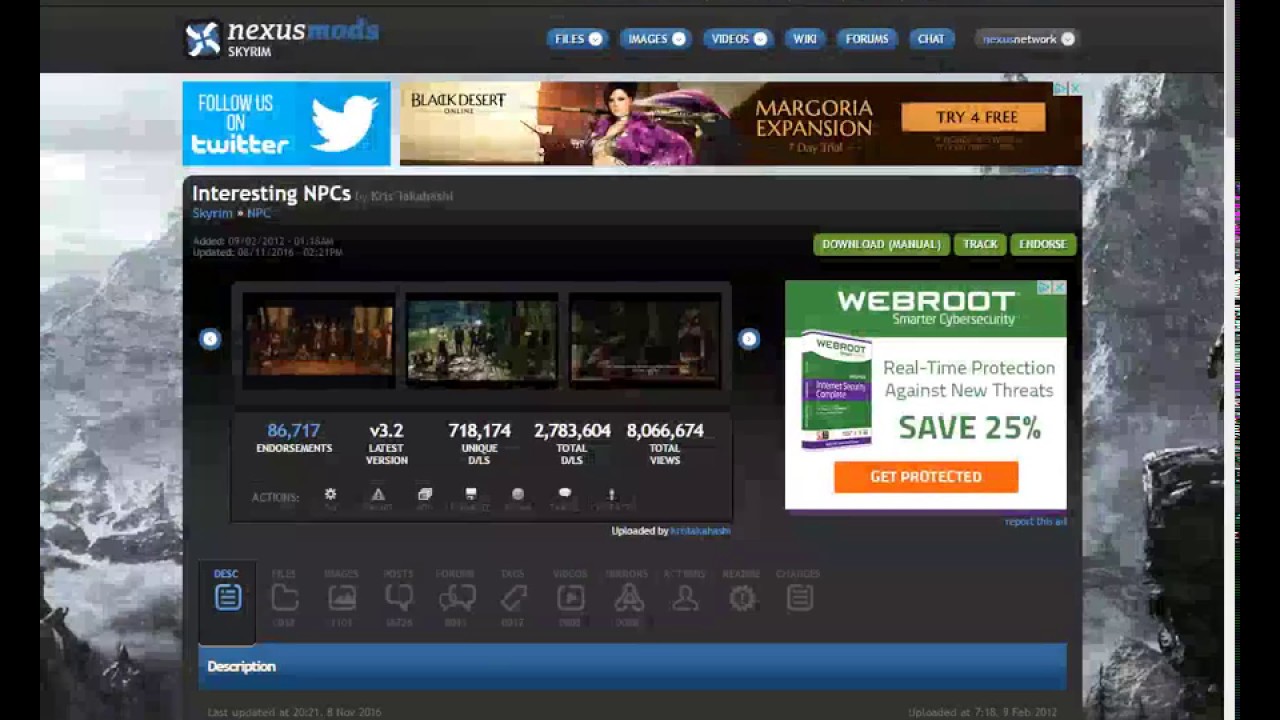The image size is (1280, 720).
Task: Click the round globe action icon
Action: click(x=518, y=495)
